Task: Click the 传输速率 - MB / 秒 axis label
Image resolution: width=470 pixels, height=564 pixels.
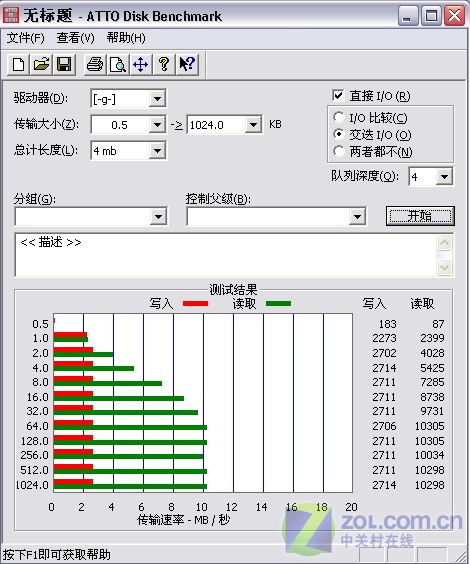Action: (183, 520)
